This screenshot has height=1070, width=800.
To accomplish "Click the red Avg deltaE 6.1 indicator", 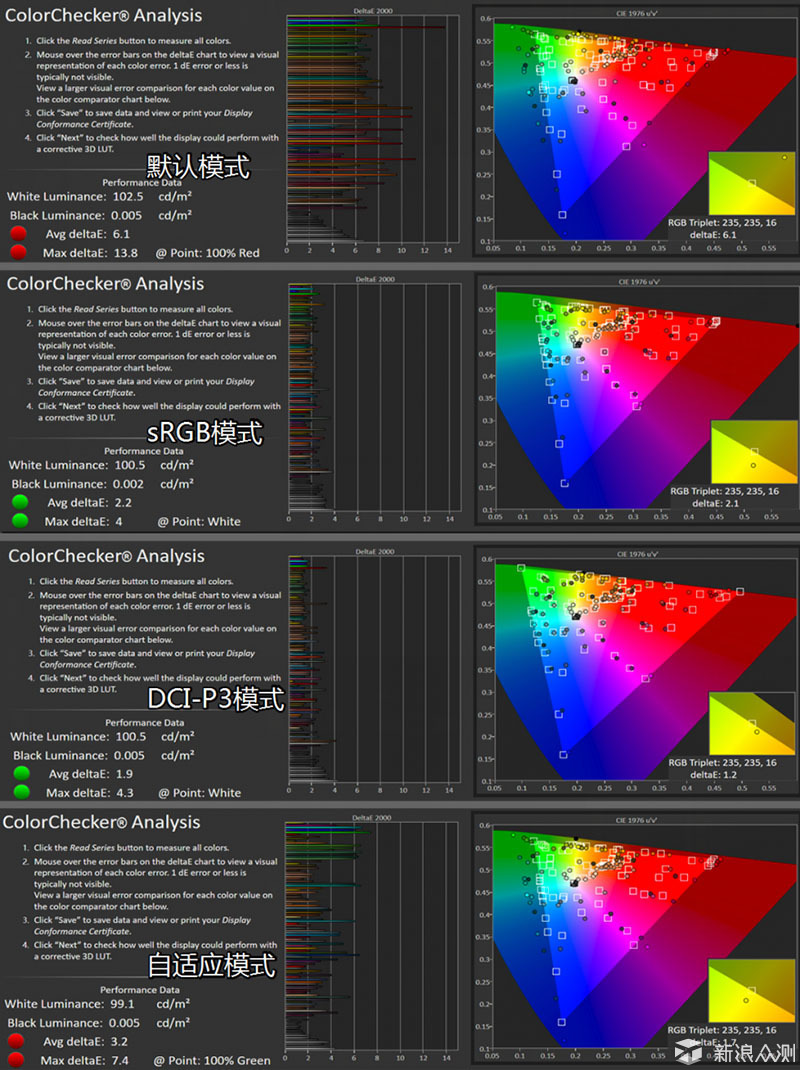I will 18,234.
